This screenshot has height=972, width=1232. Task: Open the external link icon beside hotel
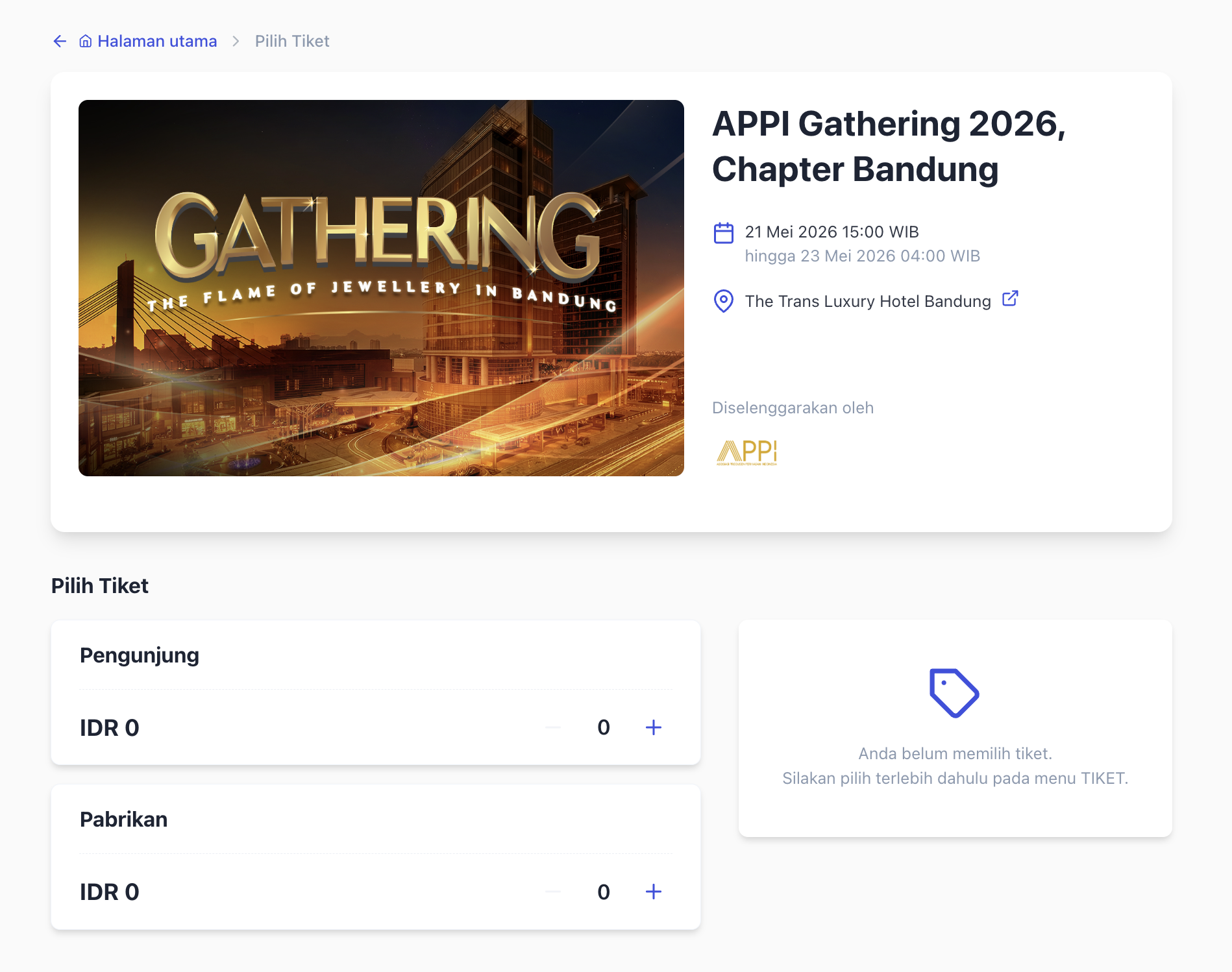[x=1010, y=298]
